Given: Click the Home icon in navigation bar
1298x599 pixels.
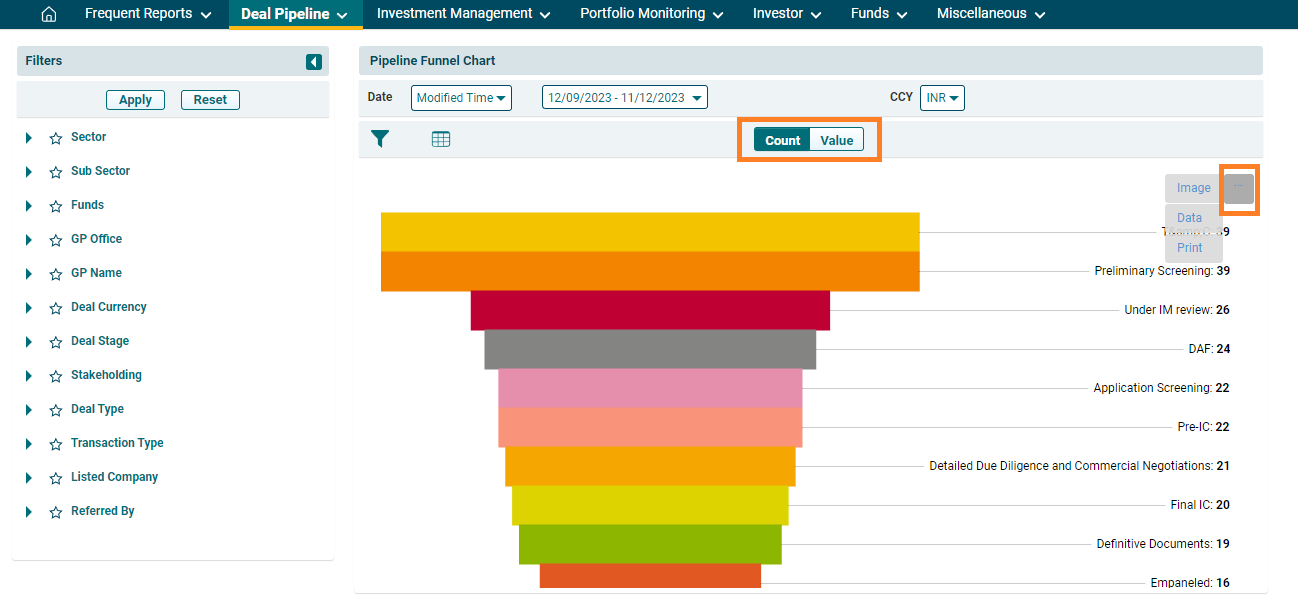Looking at the screenshot, I should 48,14.
